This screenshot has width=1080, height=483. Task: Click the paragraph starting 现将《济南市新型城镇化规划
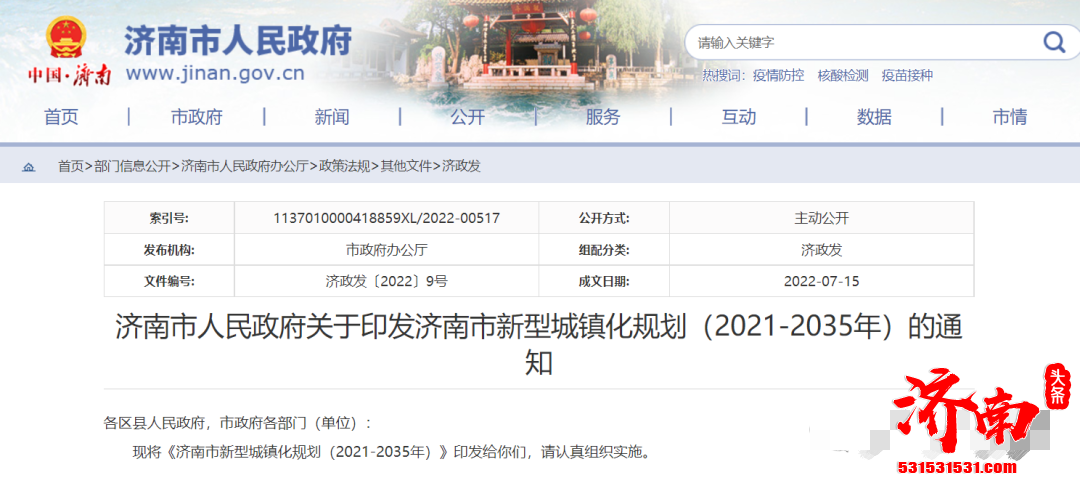tap(391, 453)
